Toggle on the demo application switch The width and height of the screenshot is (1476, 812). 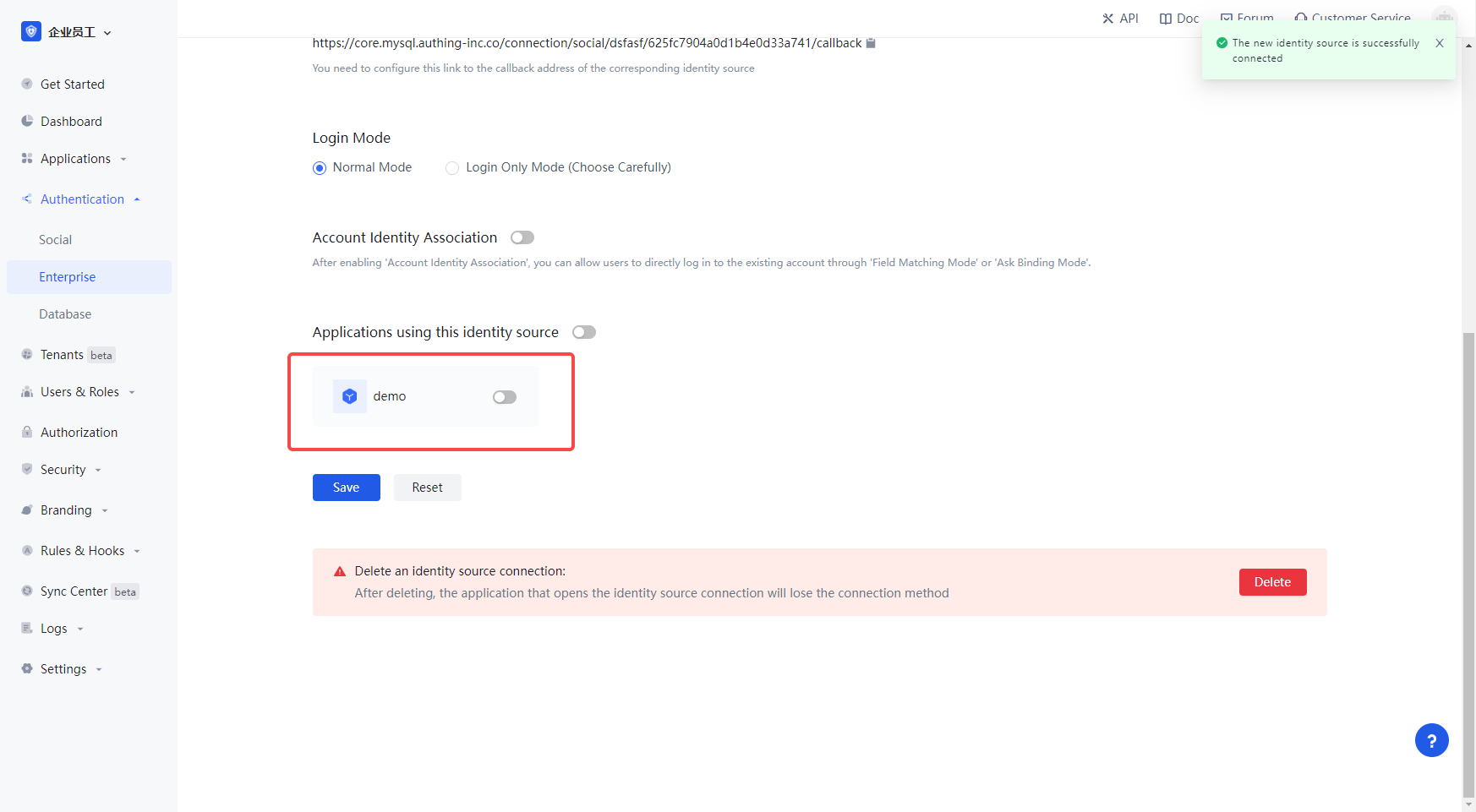click(505, 397)
